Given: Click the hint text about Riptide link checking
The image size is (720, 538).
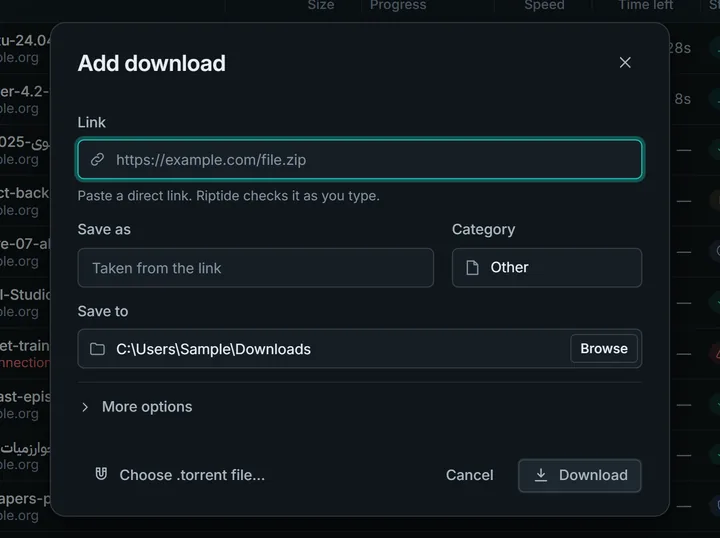Looking at the screenshot, I should (229, 196).
